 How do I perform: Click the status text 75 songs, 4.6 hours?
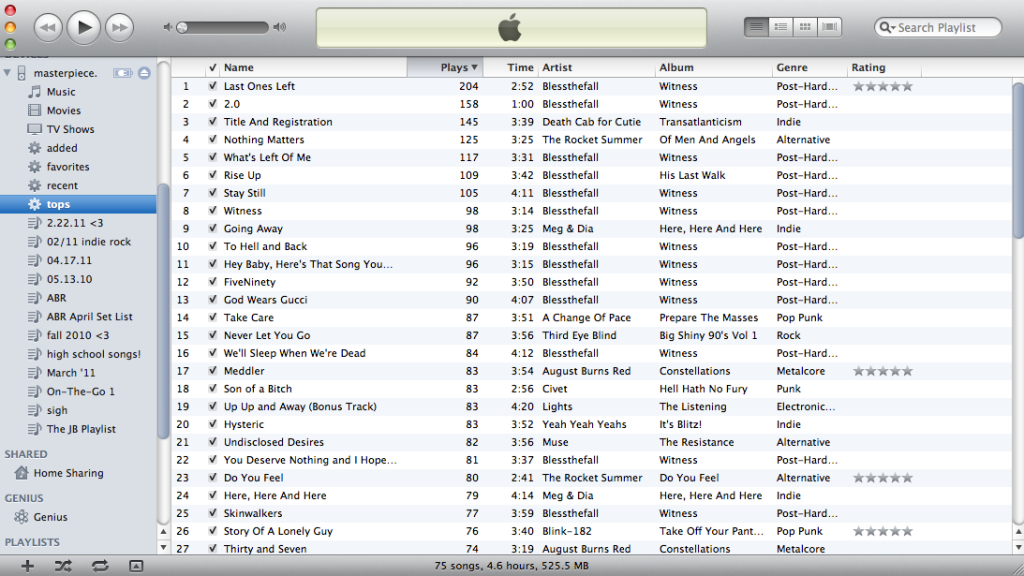511,566
